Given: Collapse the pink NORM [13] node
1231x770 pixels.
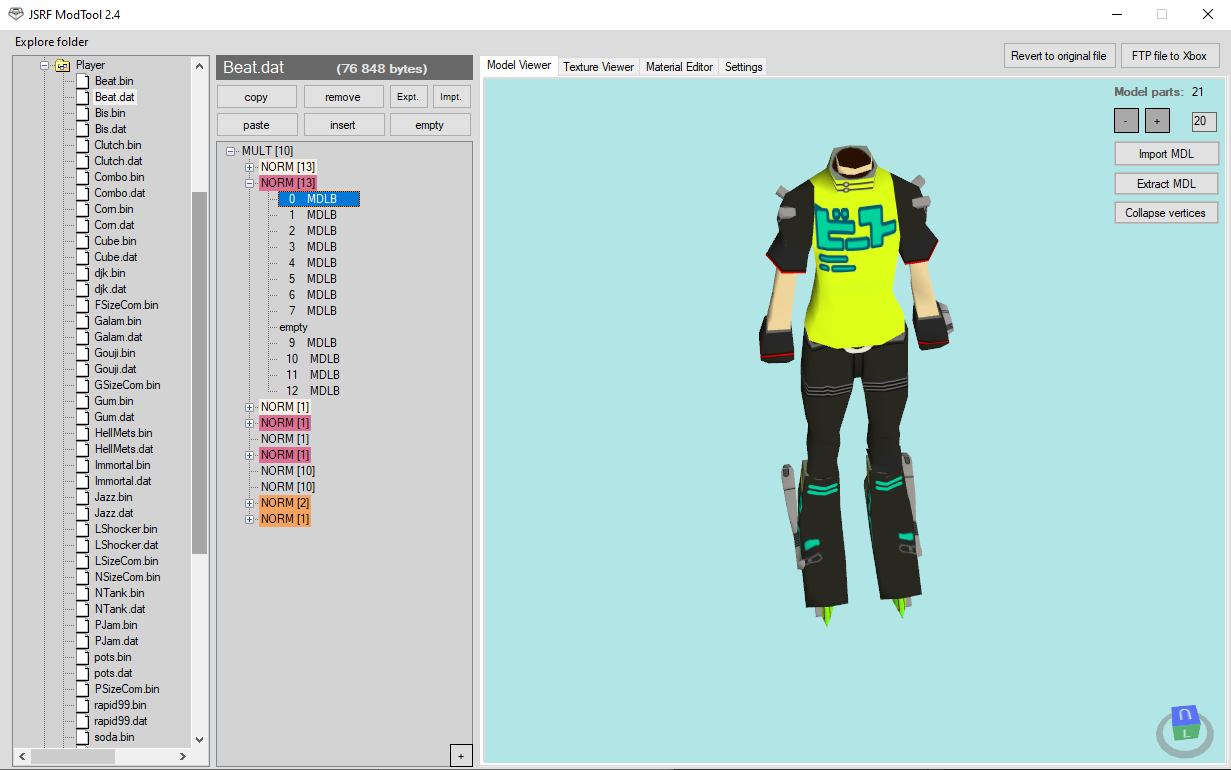Looking at the screenshot, I should pyautogui.click(x=250, y=183).
